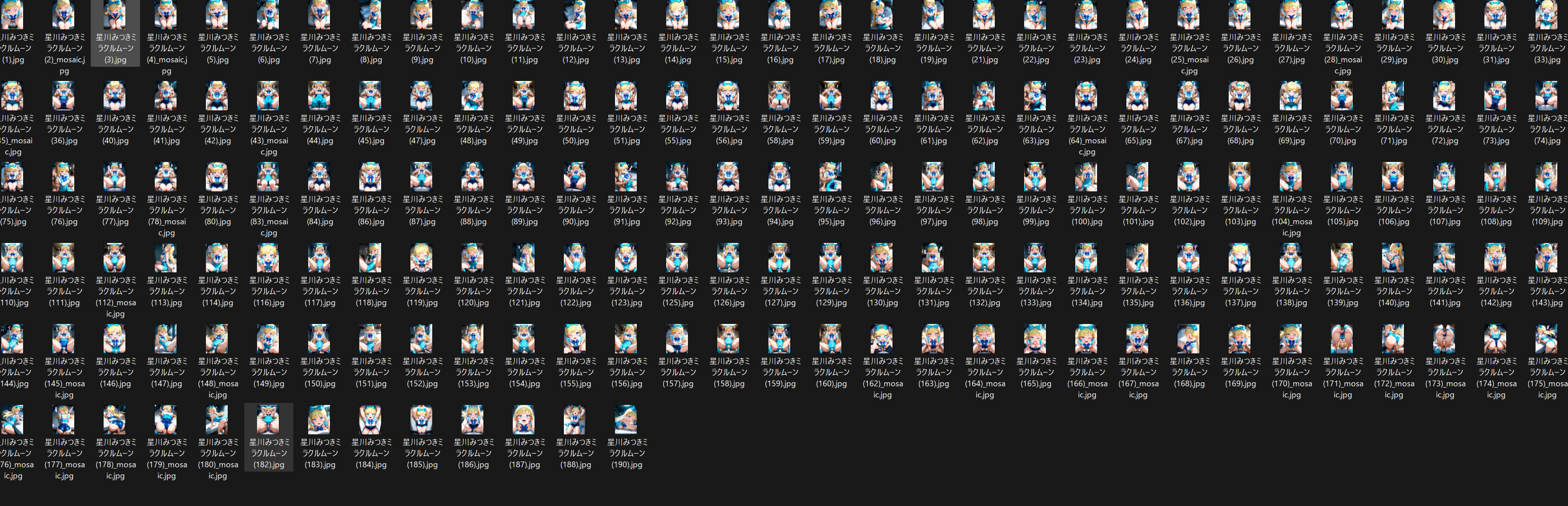Select the thumbnail of (69).jpg
The width and height of the screenshot is (1568, 506).
pyautogui.click(x=1291, y=96)
